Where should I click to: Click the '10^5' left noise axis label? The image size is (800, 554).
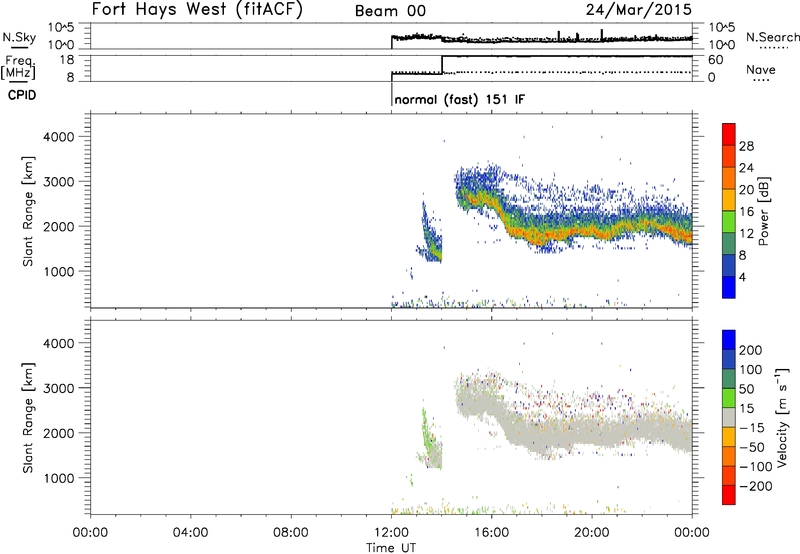61,28
